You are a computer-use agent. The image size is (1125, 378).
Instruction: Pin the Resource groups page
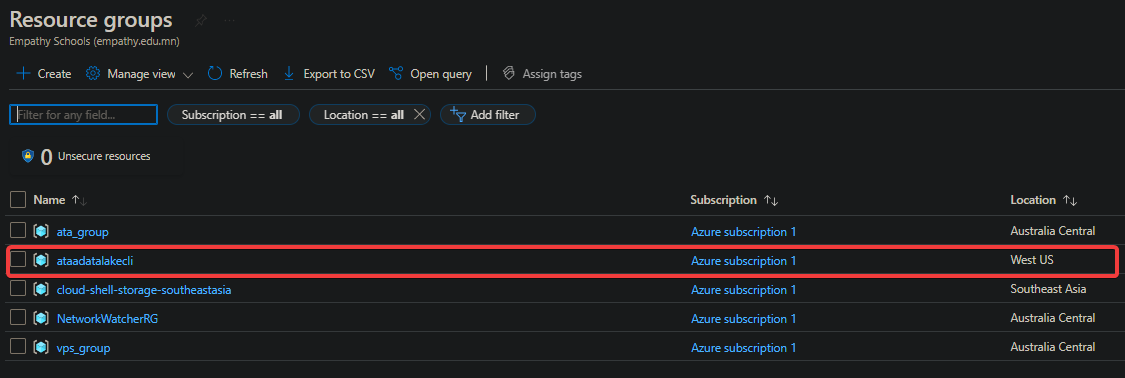201,21
